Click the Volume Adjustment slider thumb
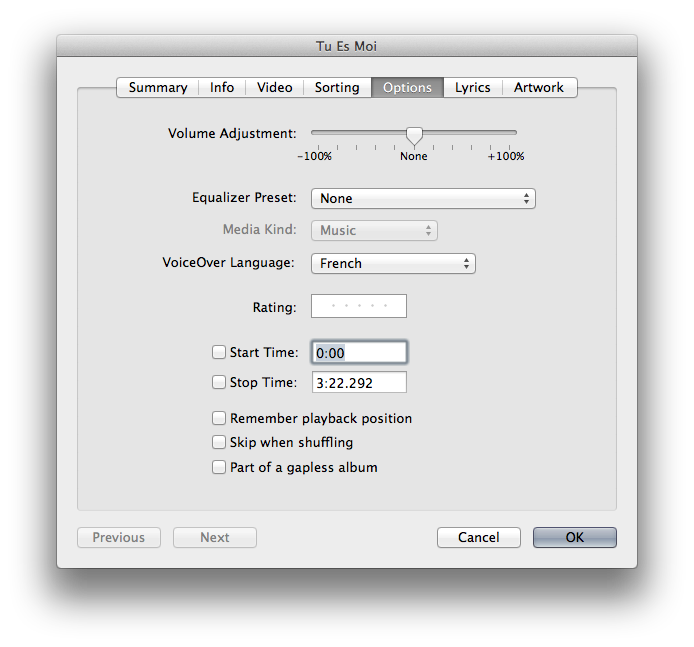 coord(414,135)
